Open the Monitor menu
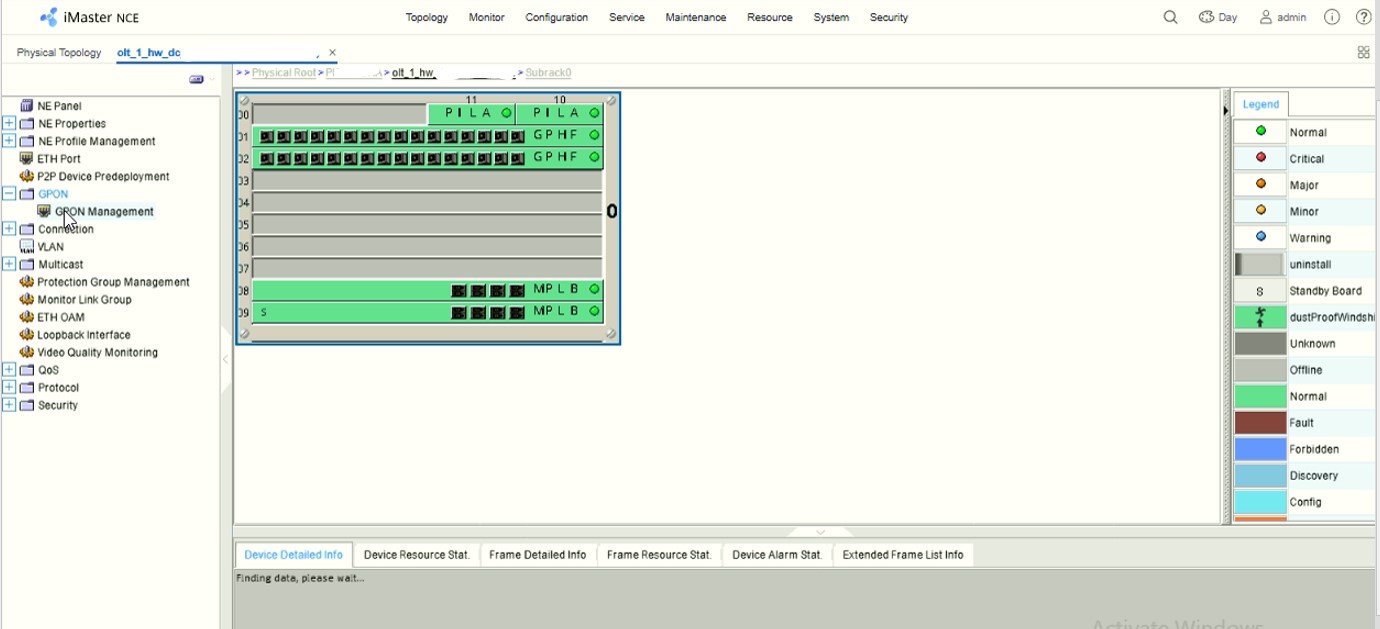Image resolution: width=1380 pixels, height=629 pixels. 487,17
